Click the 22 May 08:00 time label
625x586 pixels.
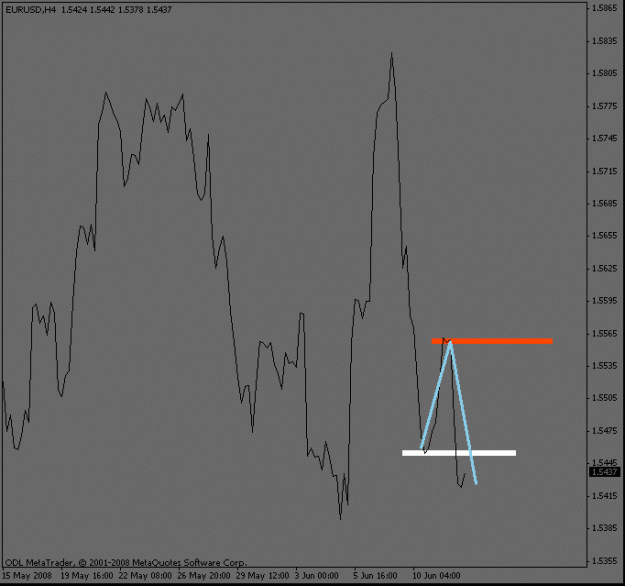tap(145, 576)
